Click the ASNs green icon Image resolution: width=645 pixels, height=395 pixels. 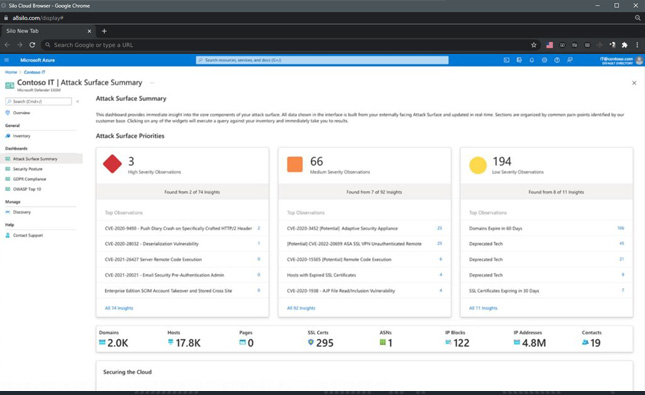(x=383, y=342)
